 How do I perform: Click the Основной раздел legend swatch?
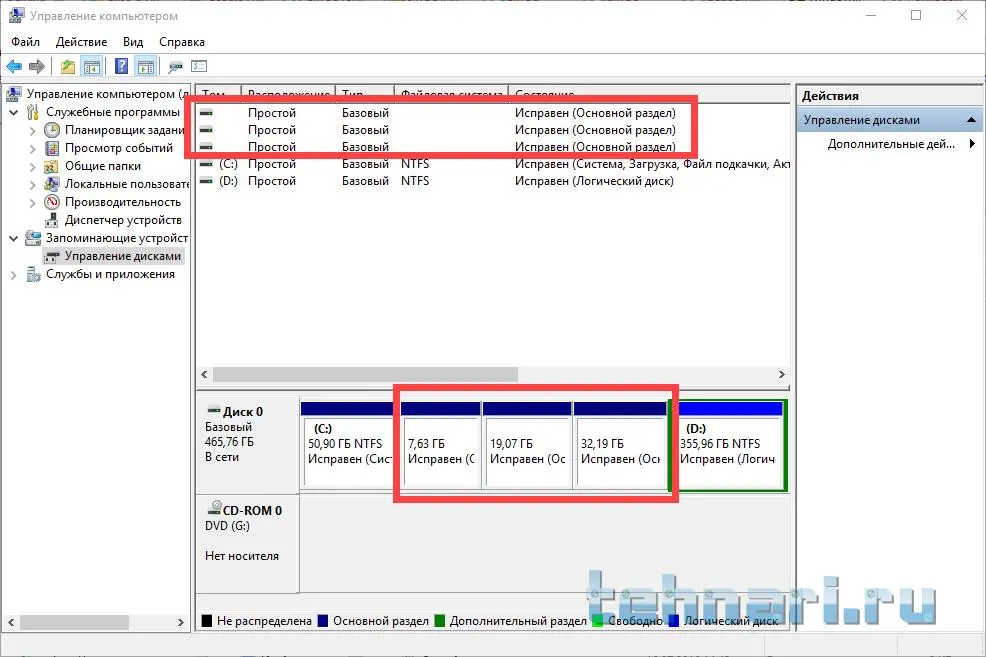(323, 621)
